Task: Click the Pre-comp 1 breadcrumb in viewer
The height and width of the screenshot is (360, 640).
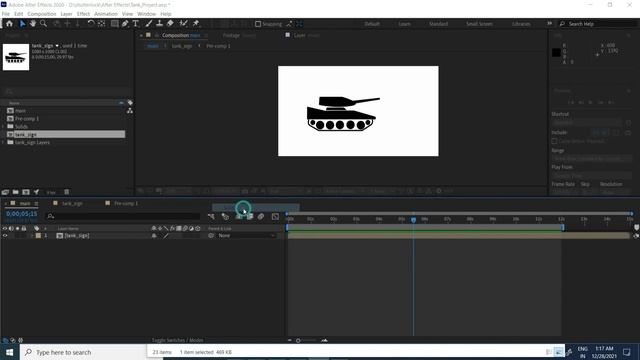Action: [218, 46]
